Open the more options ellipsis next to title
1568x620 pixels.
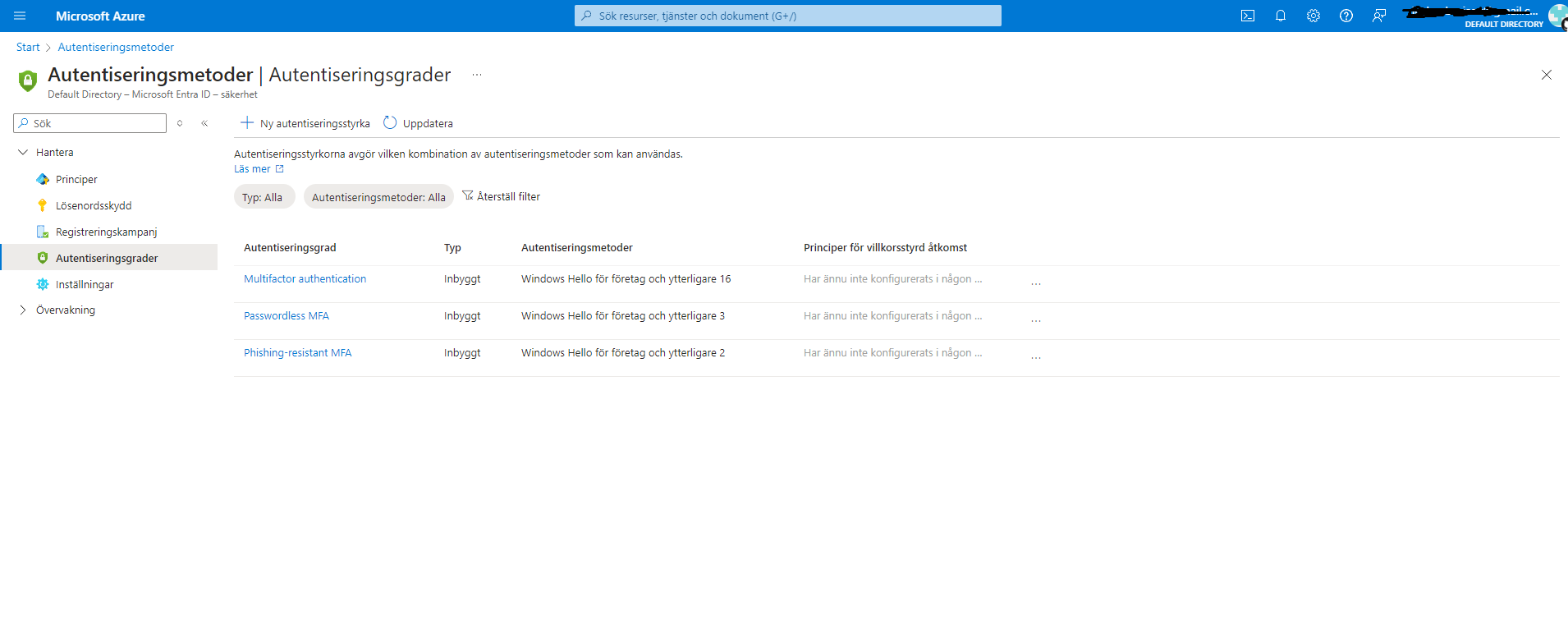477,75
